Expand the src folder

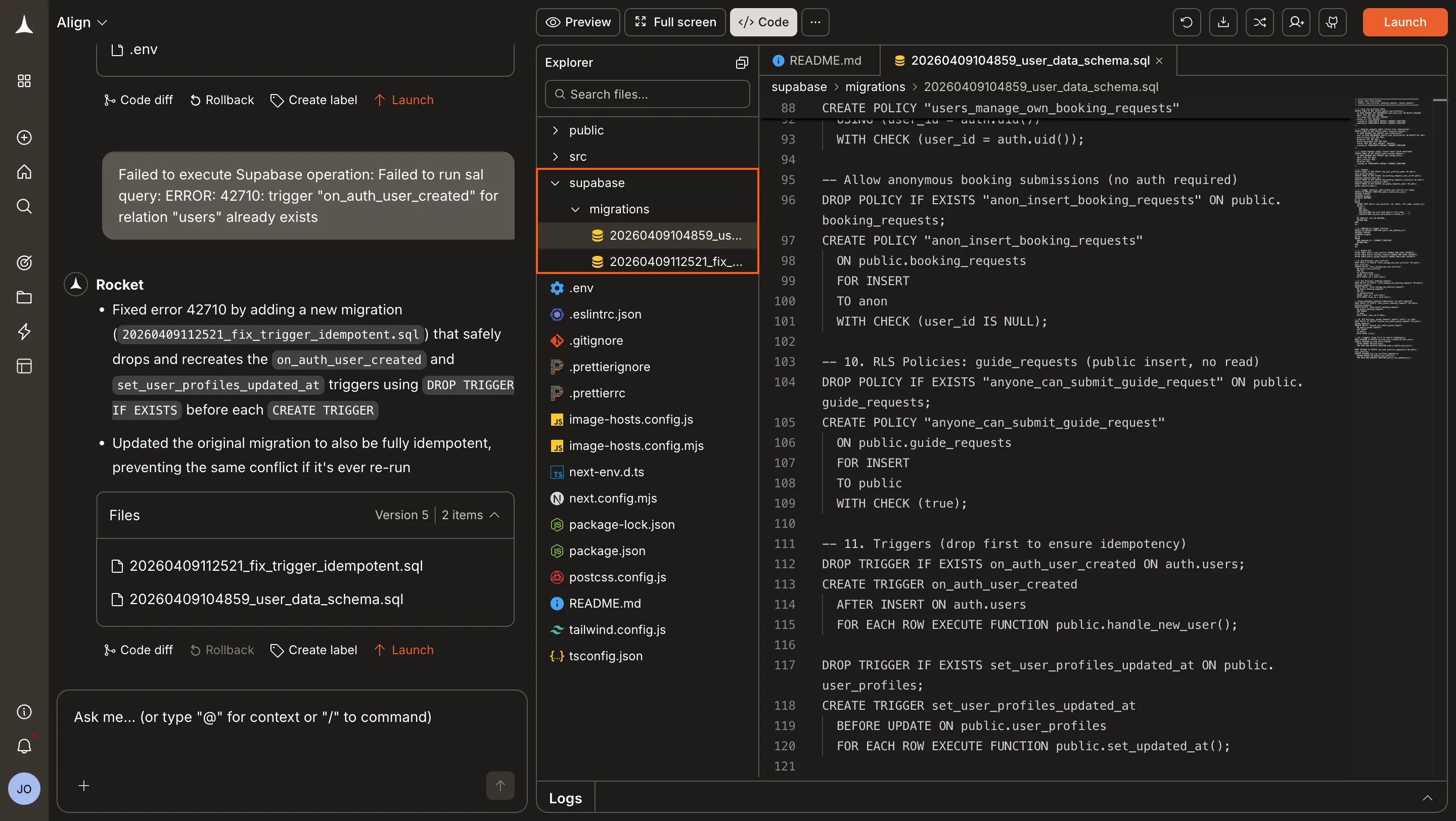point(647,157)
